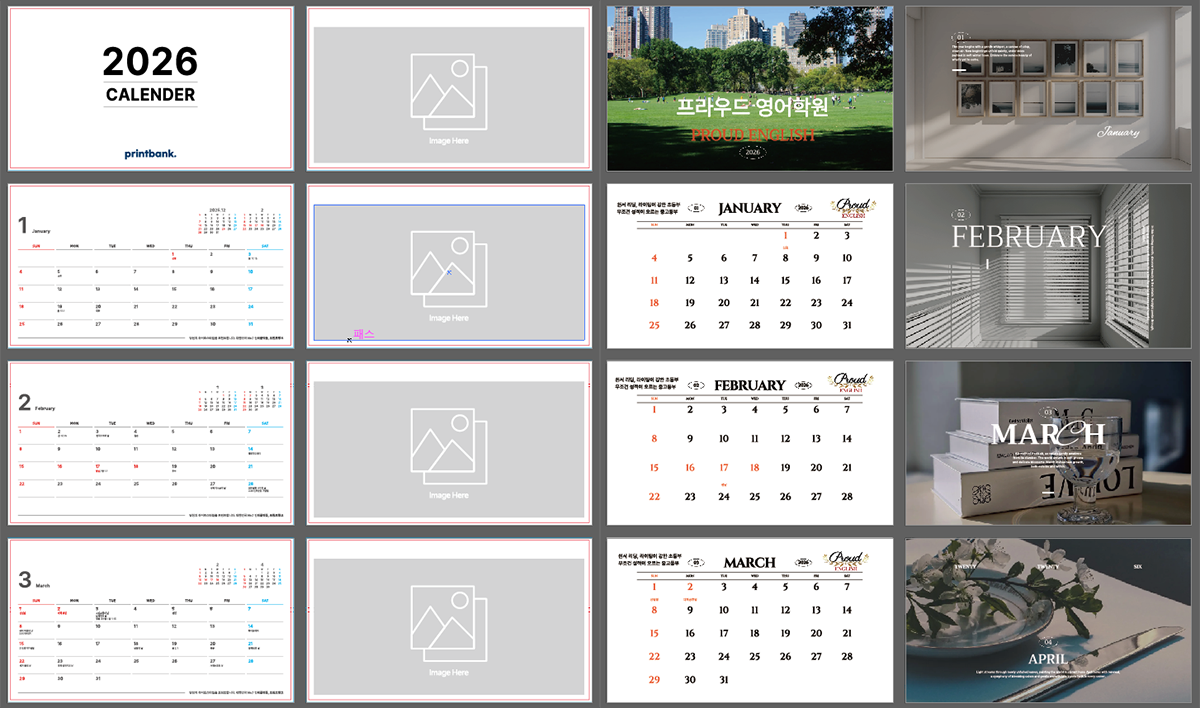Click the red SUN header on the "2 February" template
This screenshot has height=708, width=1200.
click(36, 422)
